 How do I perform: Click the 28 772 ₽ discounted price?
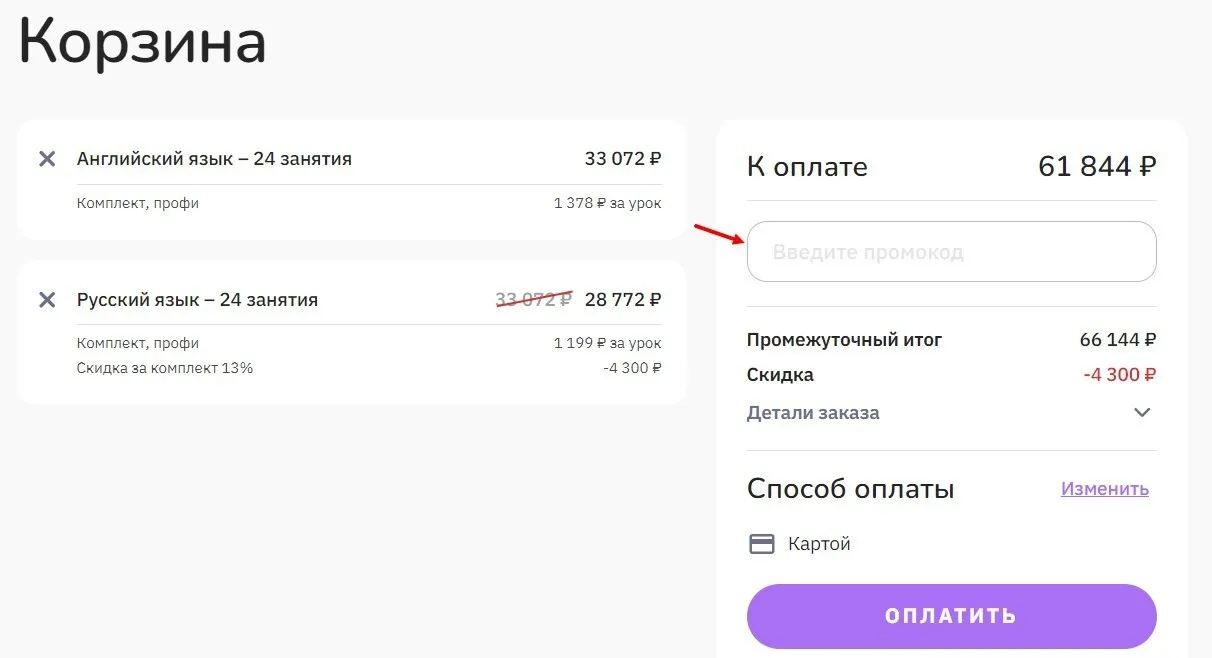(623, 299)
